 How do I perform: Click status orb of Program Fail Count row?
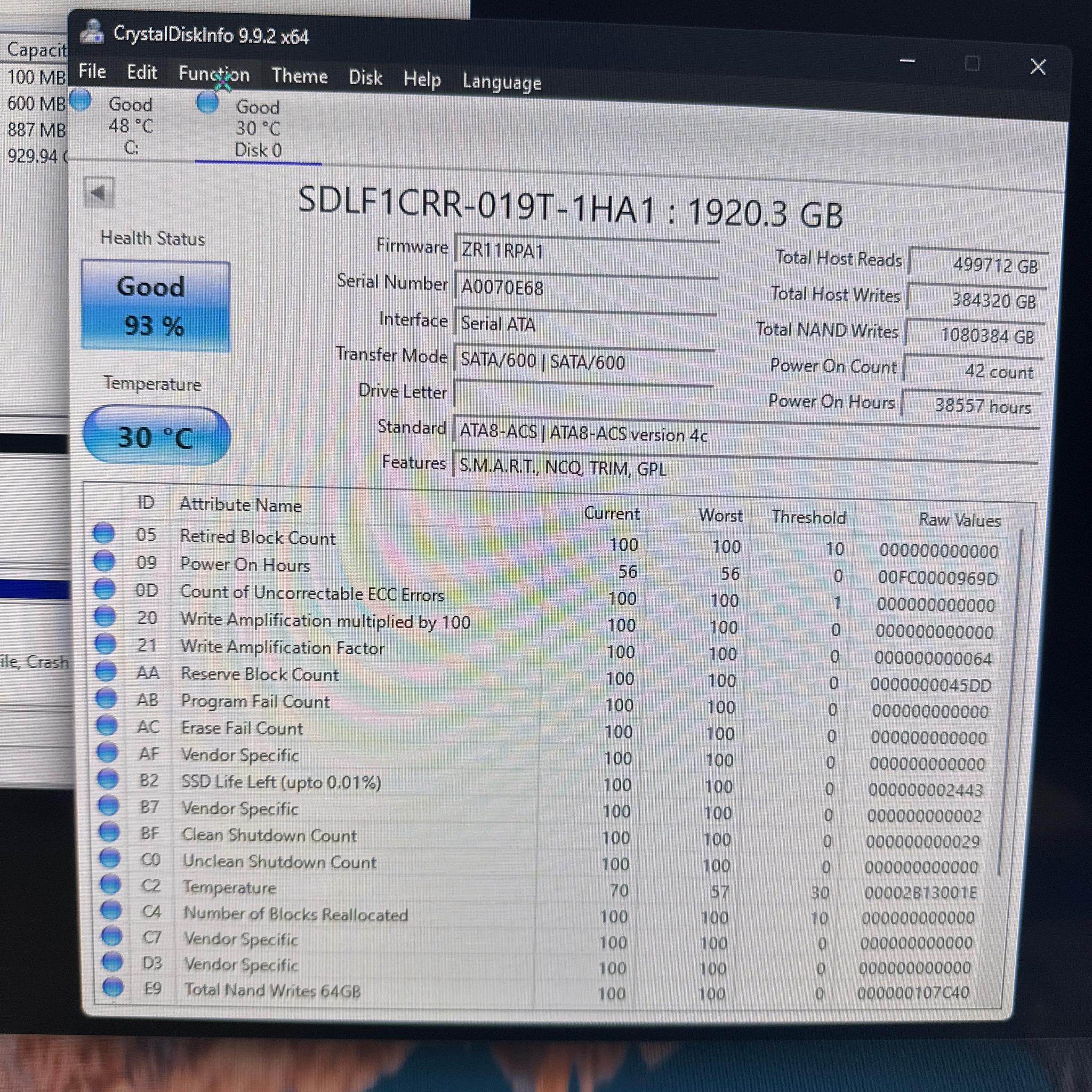106,698
